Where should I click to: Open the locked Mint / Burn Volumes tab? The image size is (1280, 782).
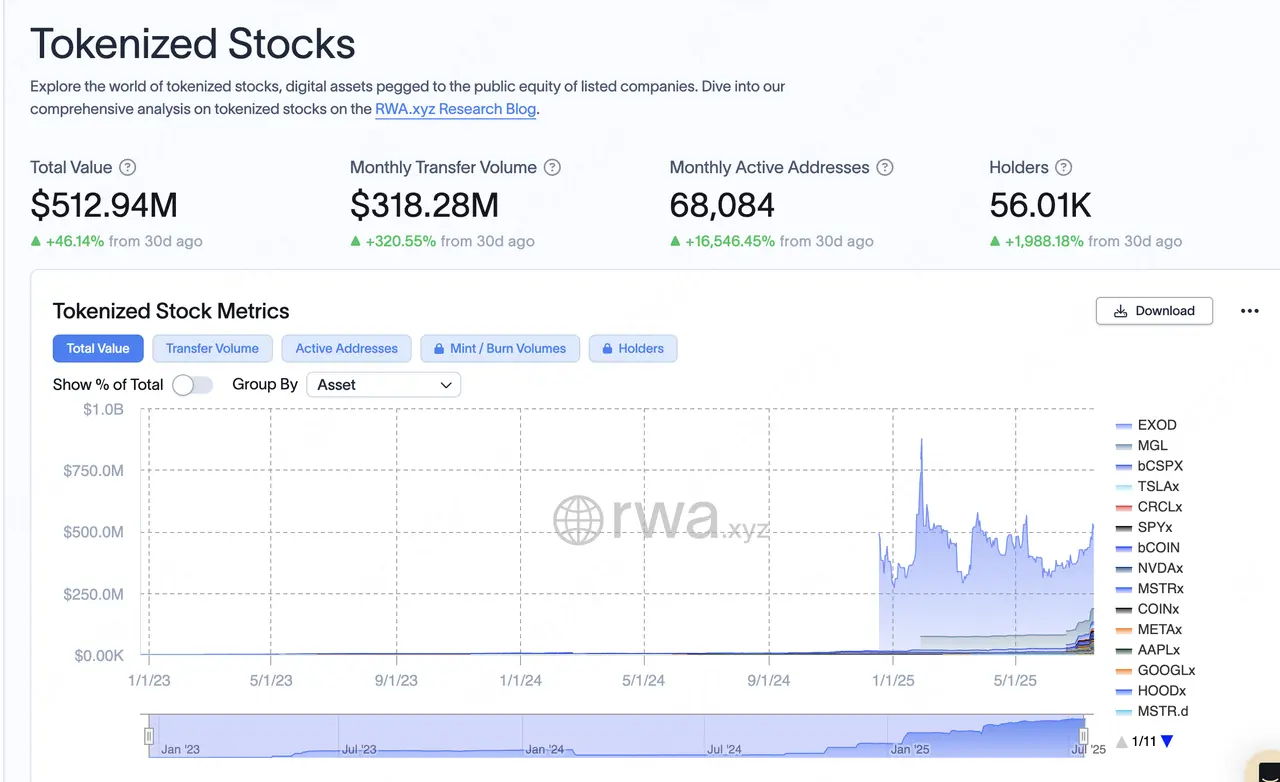click(x=500, y=348)
